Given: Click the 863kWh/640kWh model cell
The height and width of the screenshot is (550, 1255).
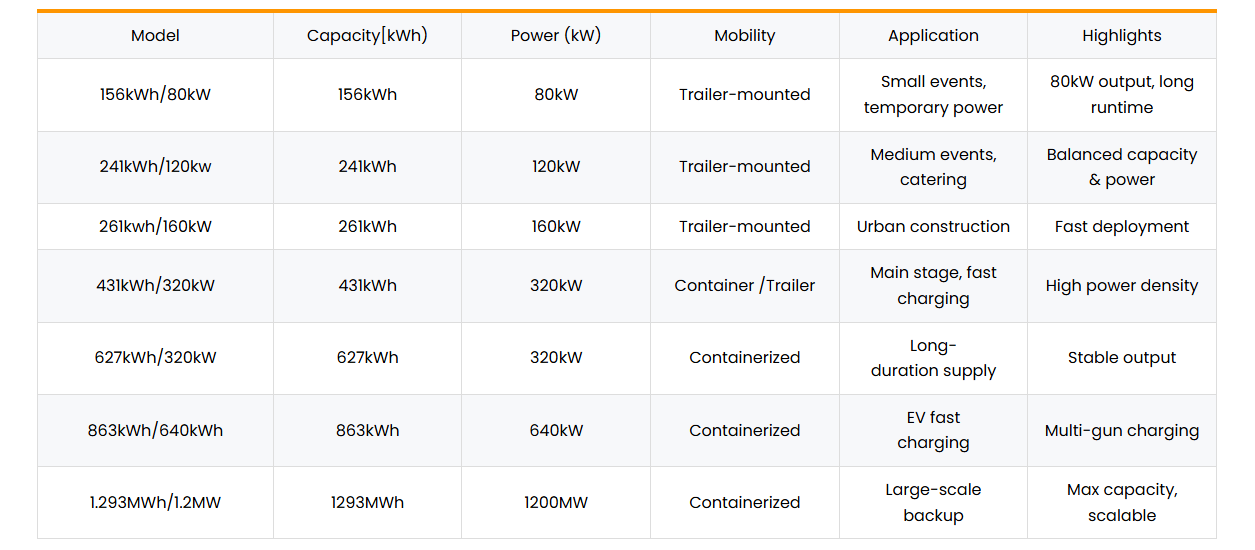Looking at the screenshot, I should click(155, 431).
